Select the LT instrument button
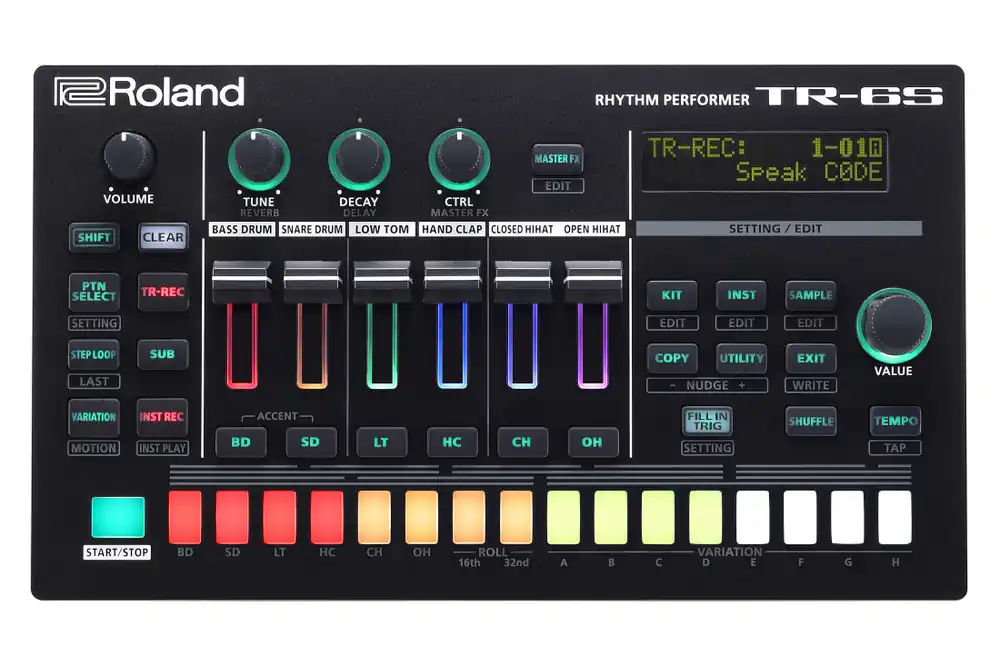Screen dimensions: 1000x666 pyautogui.click(x=381, y=442)
